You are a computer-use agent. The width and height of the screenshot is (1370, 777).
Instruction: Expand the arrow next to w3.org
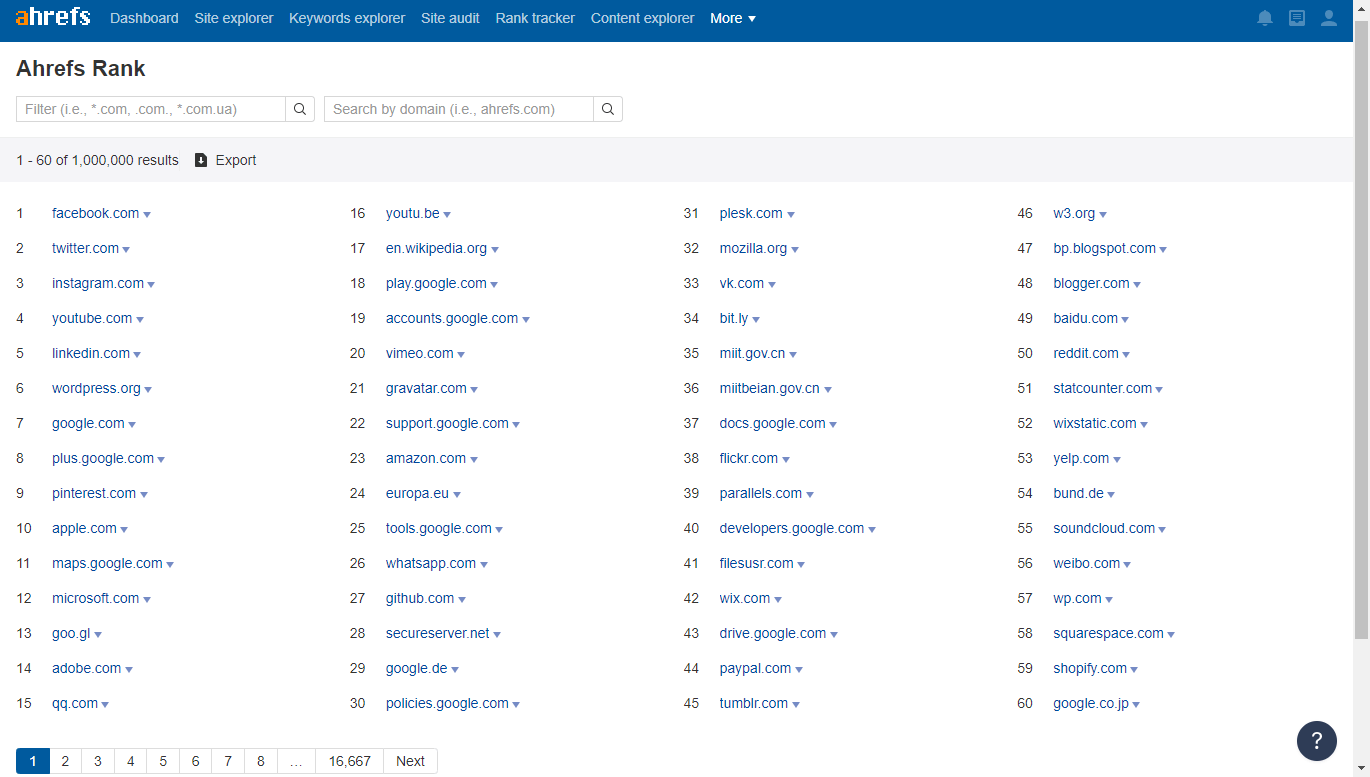point(1103,215)
